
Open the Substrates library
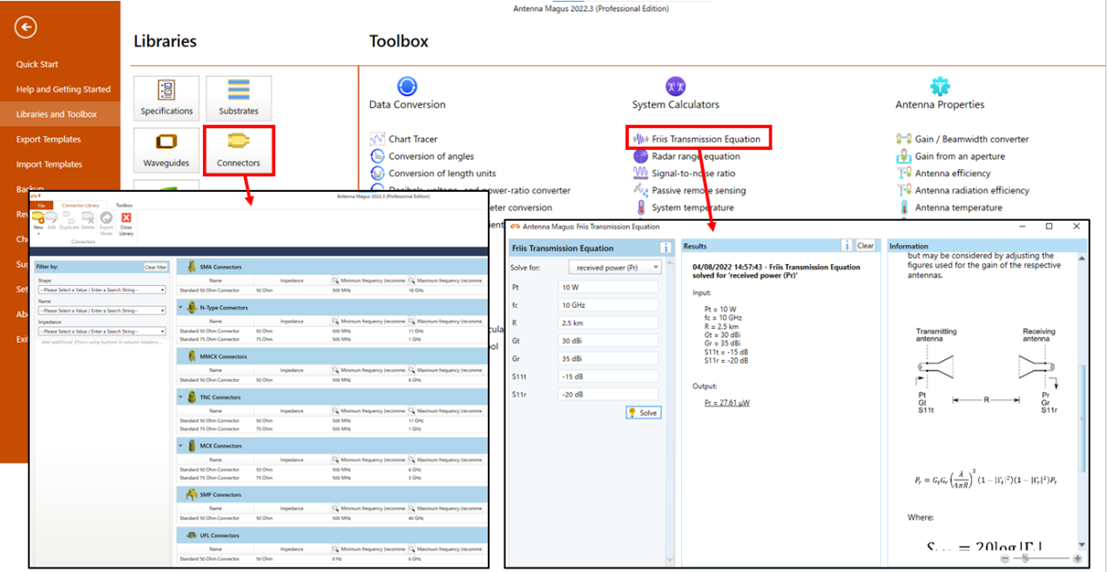(x=238, y=98)
